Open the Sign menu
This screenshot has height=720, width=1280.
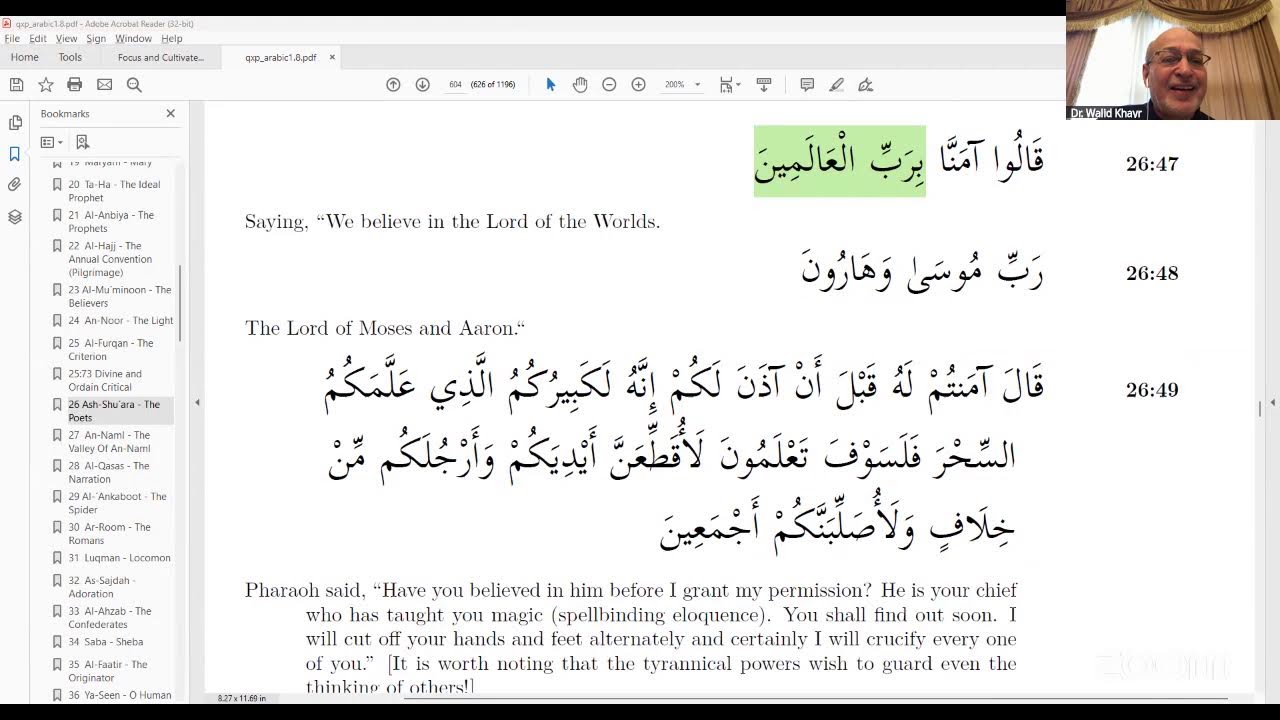(x=96, y=39)
